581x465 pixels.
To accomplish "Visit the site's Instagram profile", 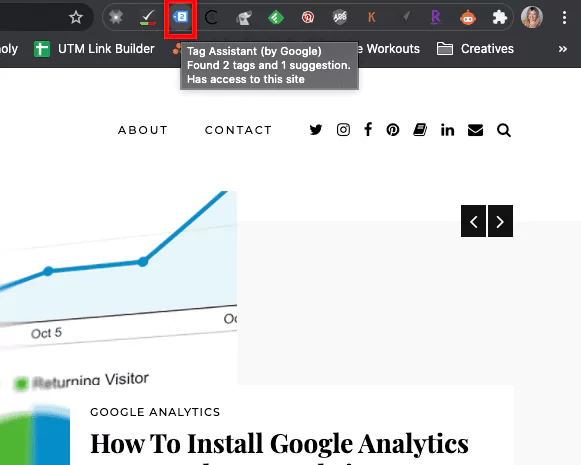I will coord(343,130).
